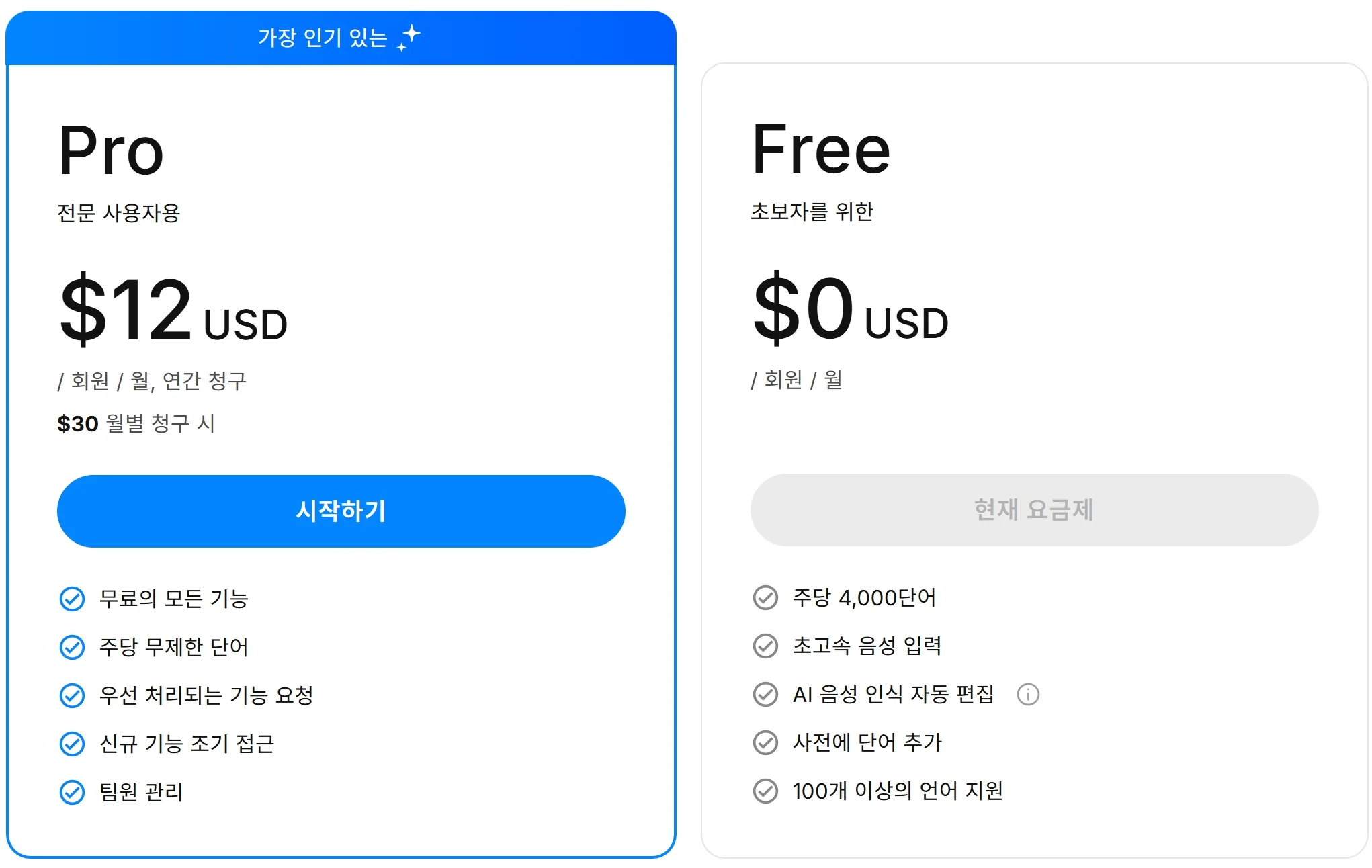Open the info icon next to AI 음성 인식 자동 편집
Image resolution: width=1372 pixels, height=868 pixels.
1029,694
